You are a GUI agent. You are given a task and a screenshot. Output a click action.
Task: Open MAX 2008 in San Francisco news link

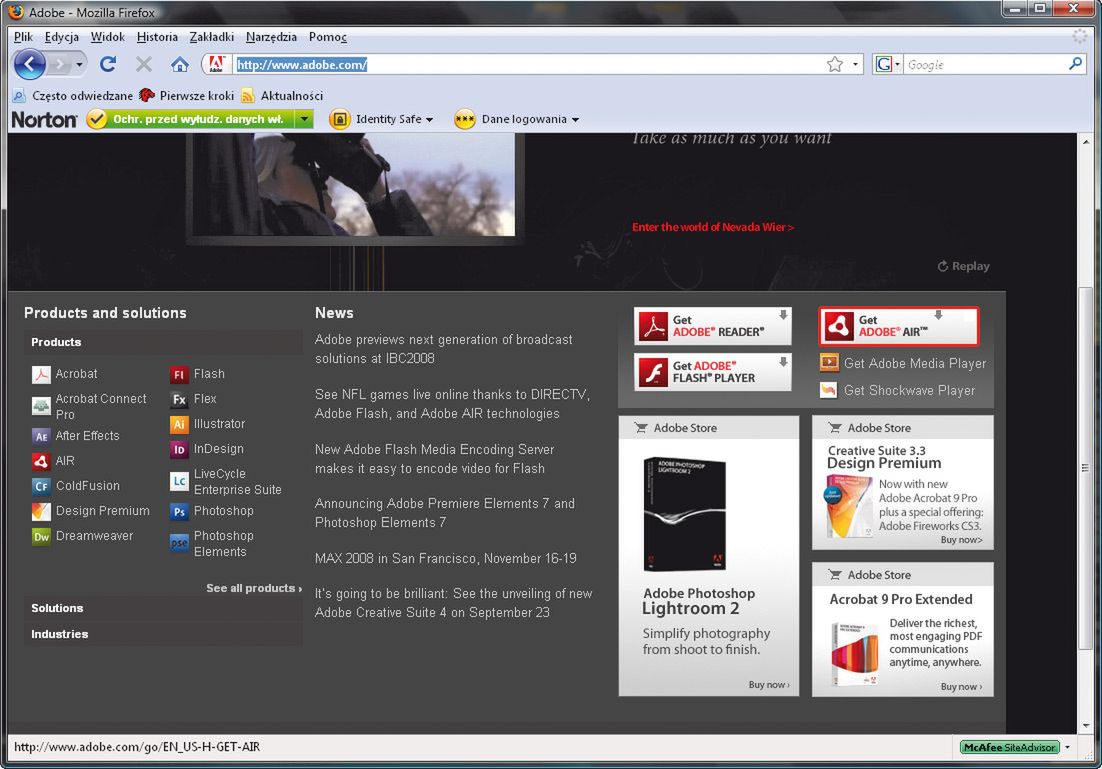click(446, 559)
